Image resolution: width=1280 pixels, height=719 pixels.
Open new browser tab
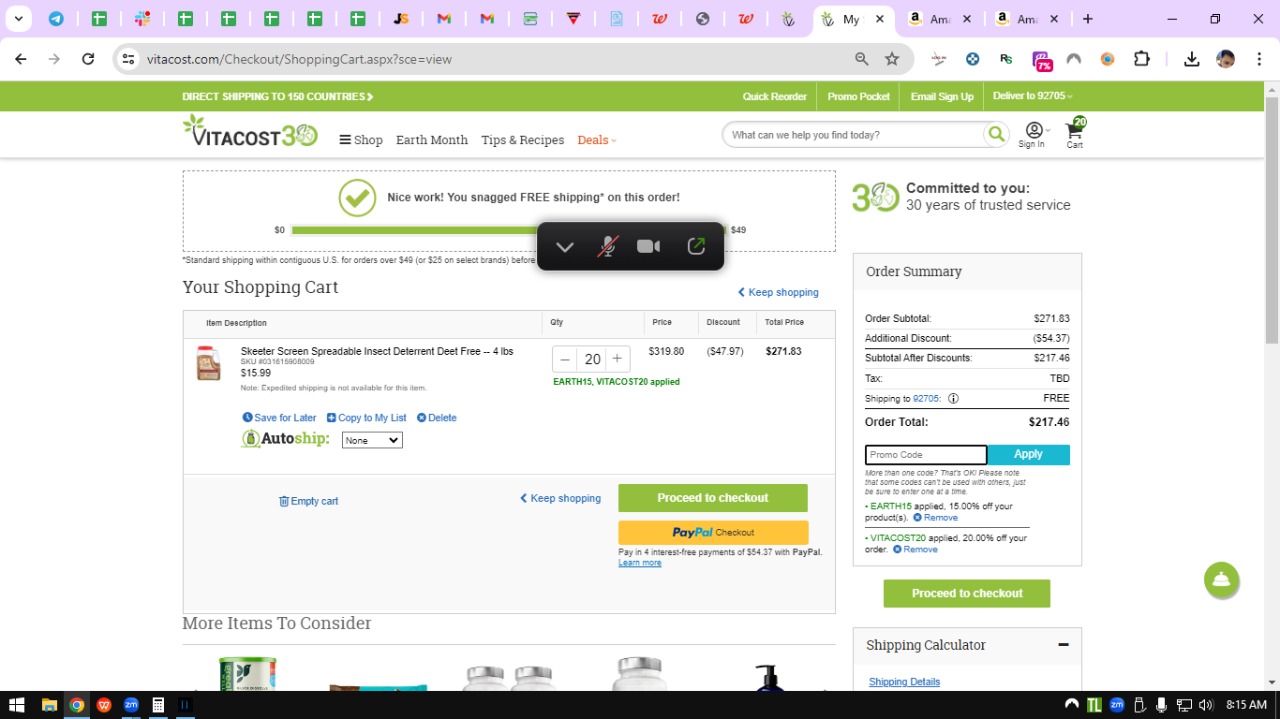coord(1088,19)
